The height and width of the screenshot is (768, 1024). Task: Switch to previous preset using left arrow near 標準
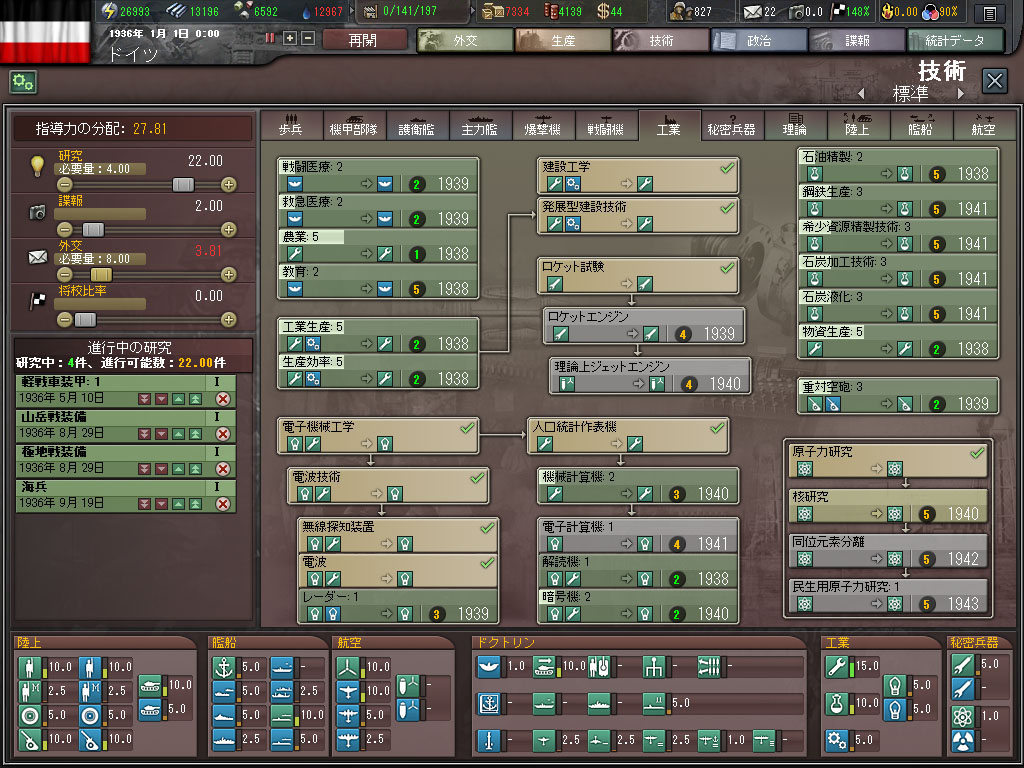(x=861, y=94)
